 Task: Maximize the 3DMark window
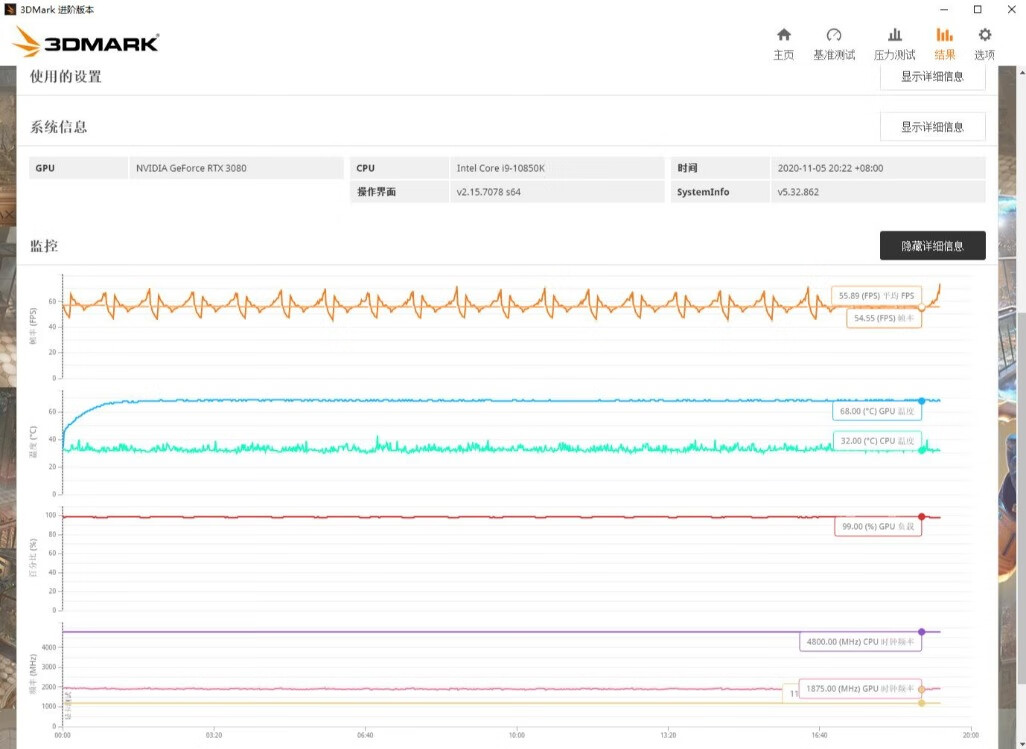(x=978, y=9)
